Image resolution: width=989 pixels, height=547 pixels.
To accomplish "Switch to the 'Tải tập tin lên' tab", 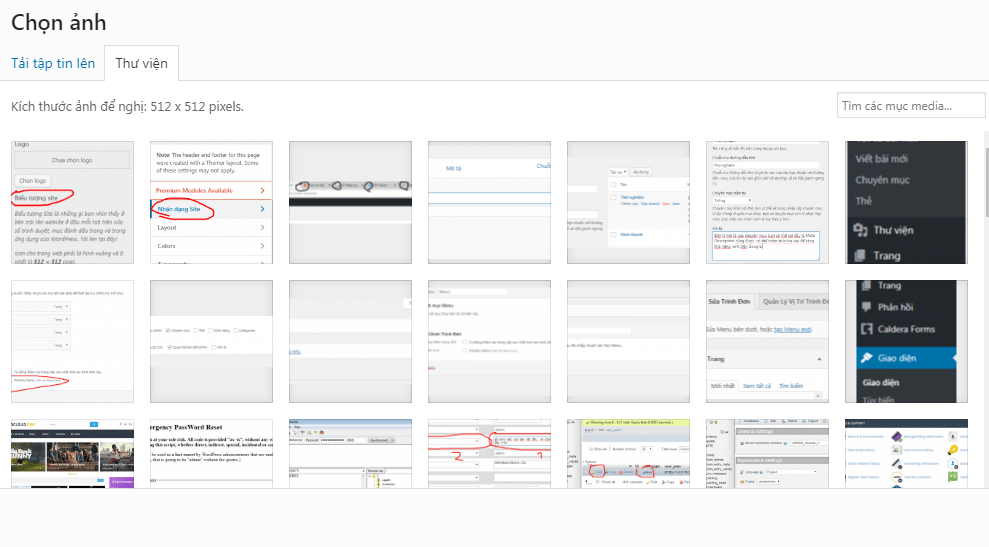I will click(x=53, y=63).
